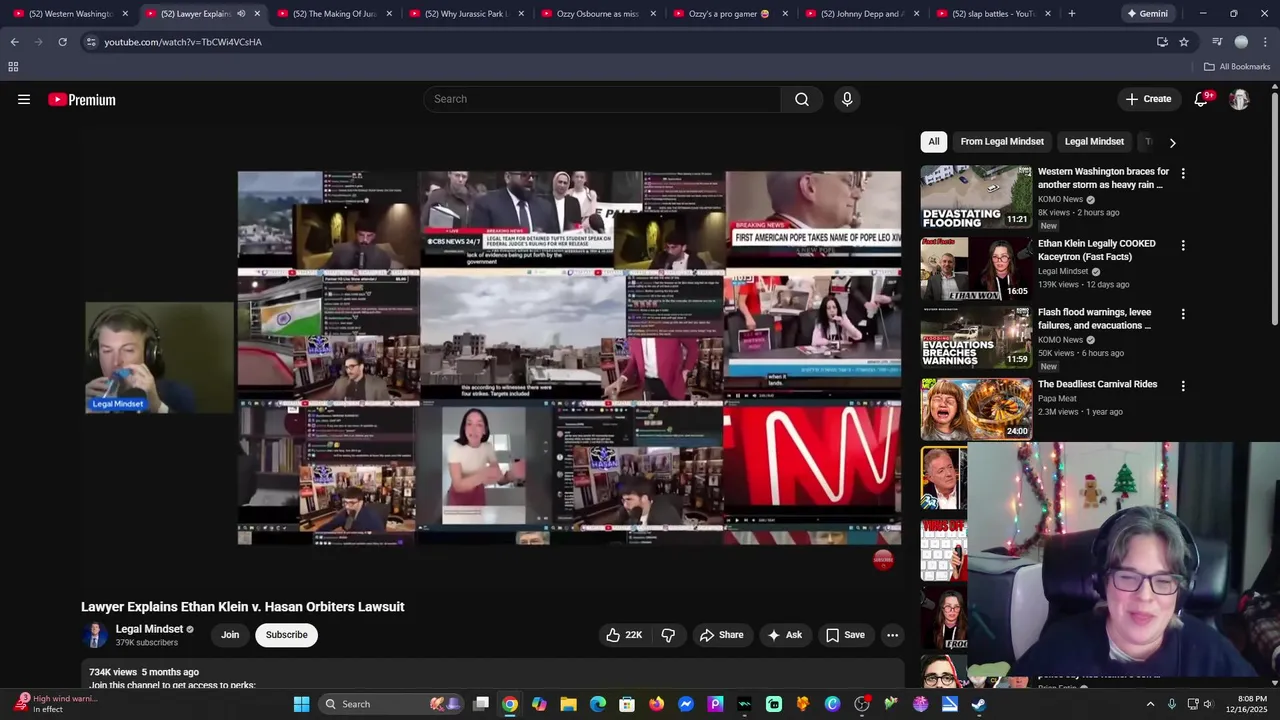Show more filter chips with right arrow
The width and height of the screenshot is (1280, 720).
pyautogui.click(x=1172, y=142)
